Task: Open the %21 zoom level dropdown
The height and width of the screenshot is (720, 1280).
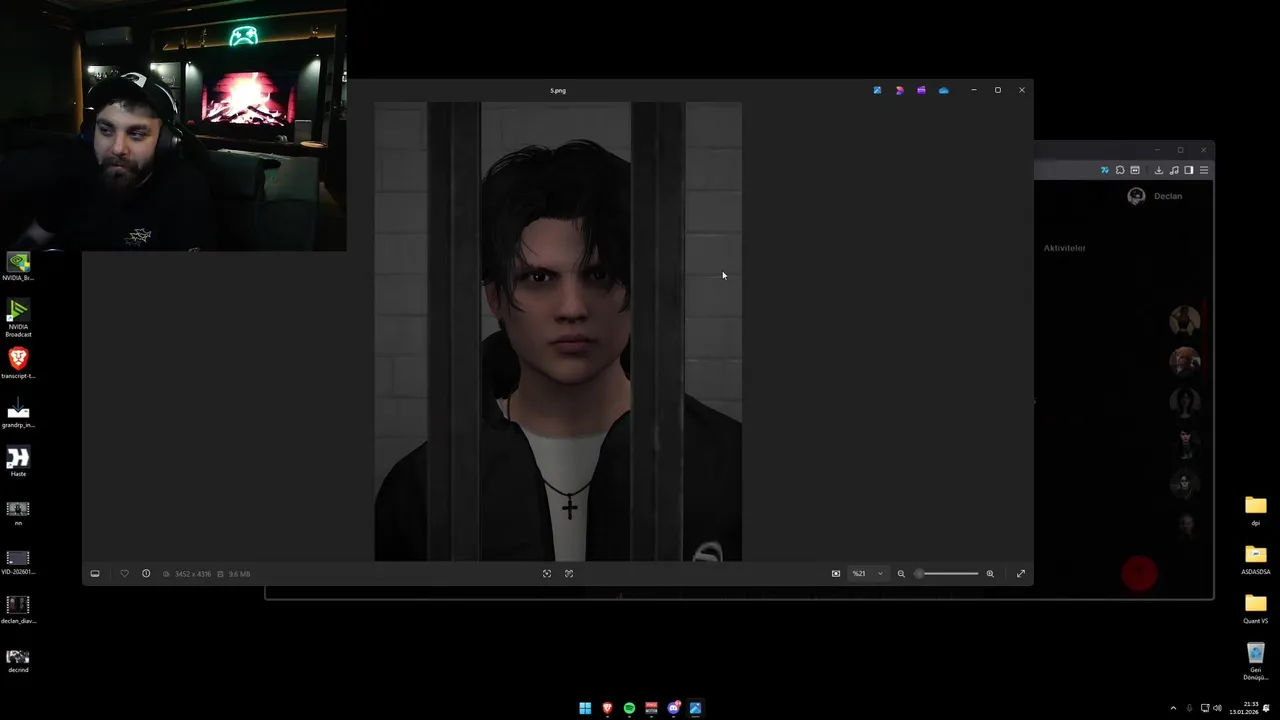Action: pyautogui.click(x=867, y=574)
